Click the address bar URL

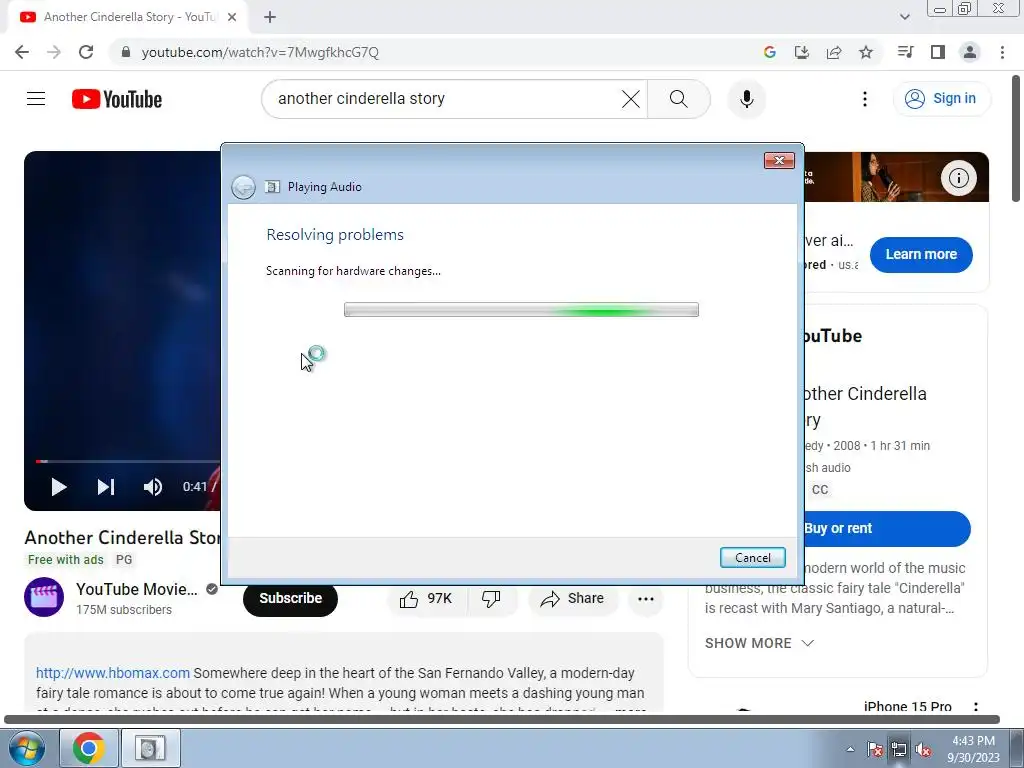coord(260,52)
